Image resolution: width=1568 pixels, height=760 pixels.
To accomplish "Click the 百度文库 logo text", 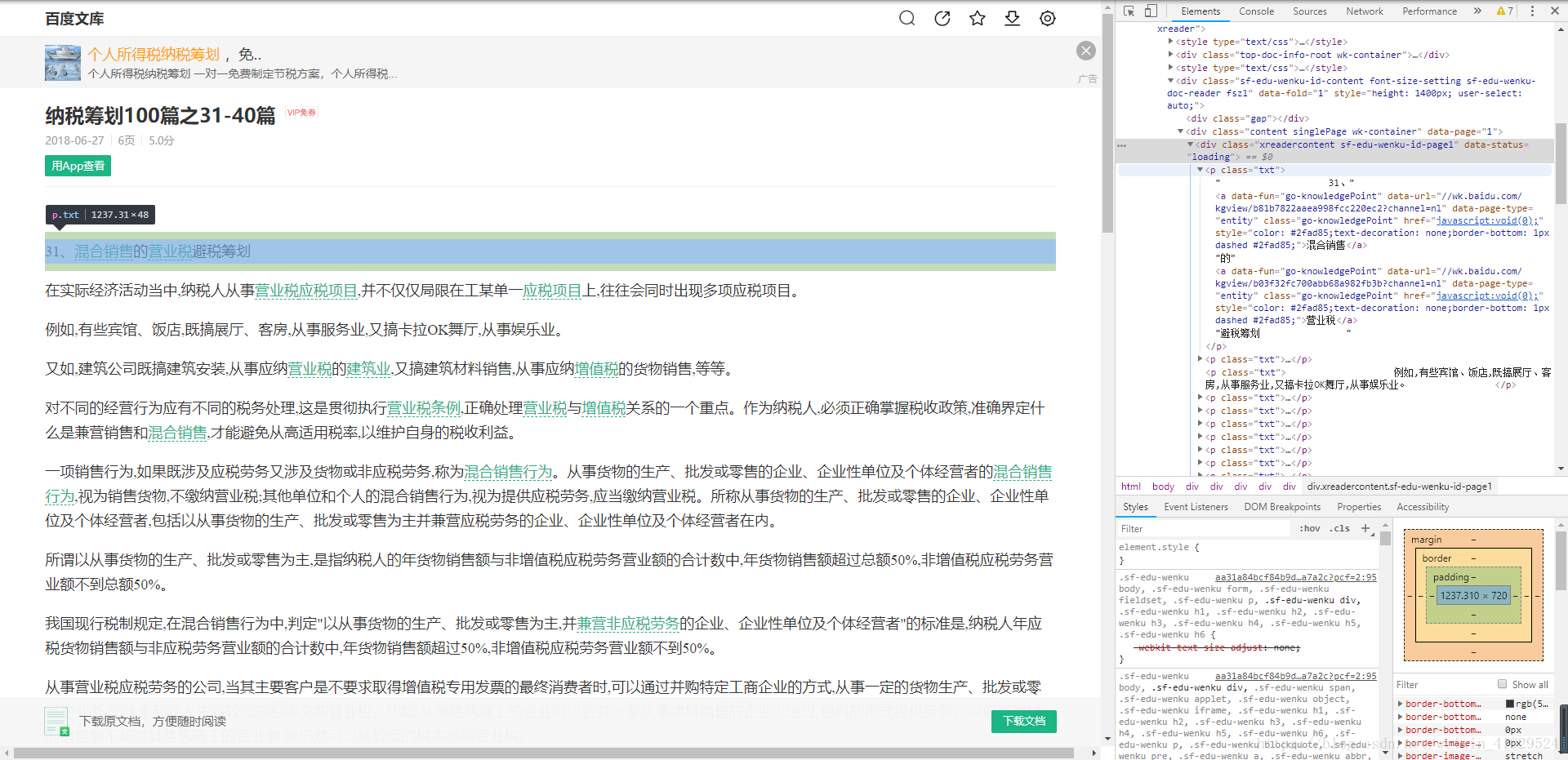I will click(74, 18).
